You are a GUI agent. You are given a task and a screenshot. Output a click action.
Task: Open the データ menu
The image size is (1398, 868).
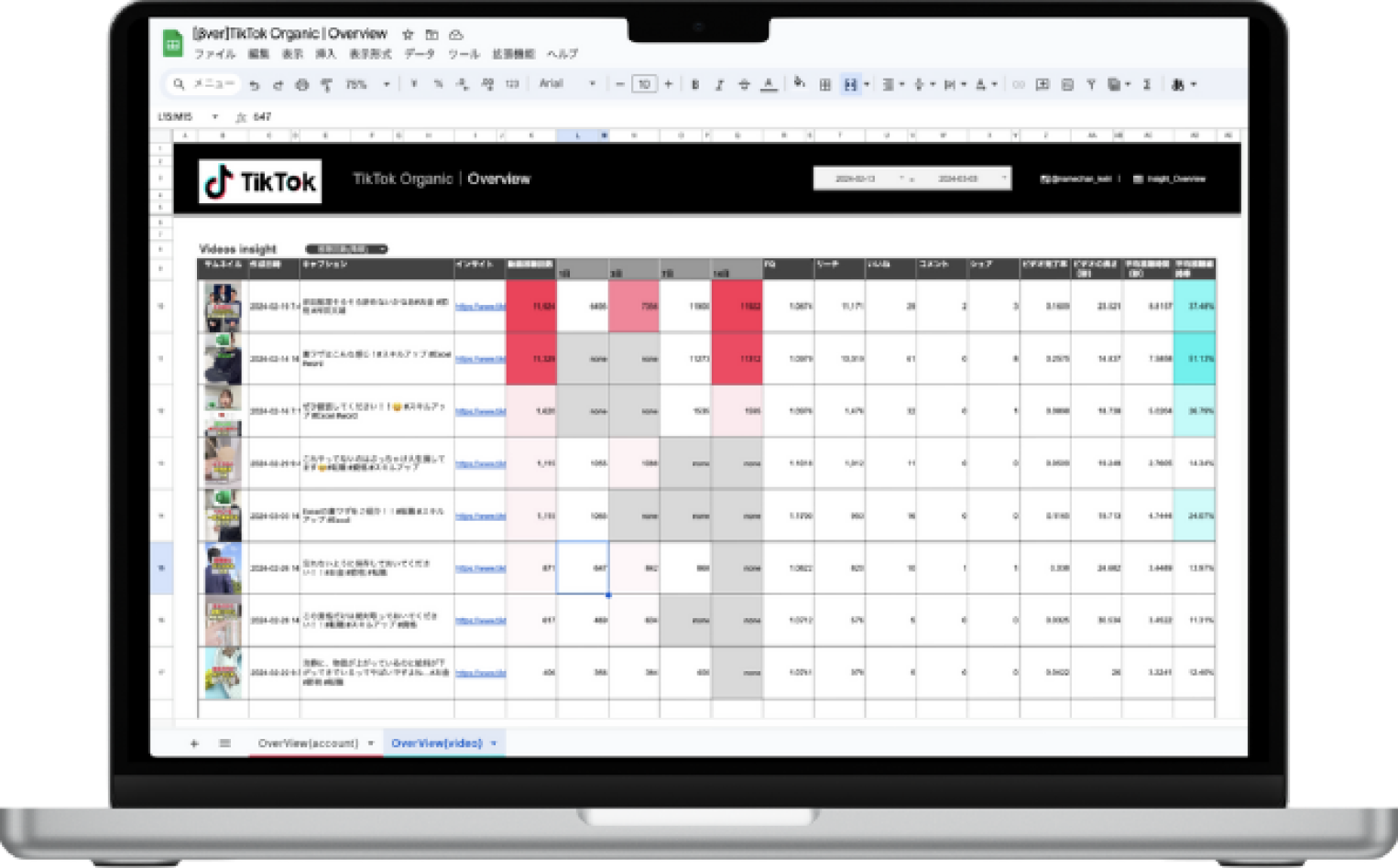(420, 54)
